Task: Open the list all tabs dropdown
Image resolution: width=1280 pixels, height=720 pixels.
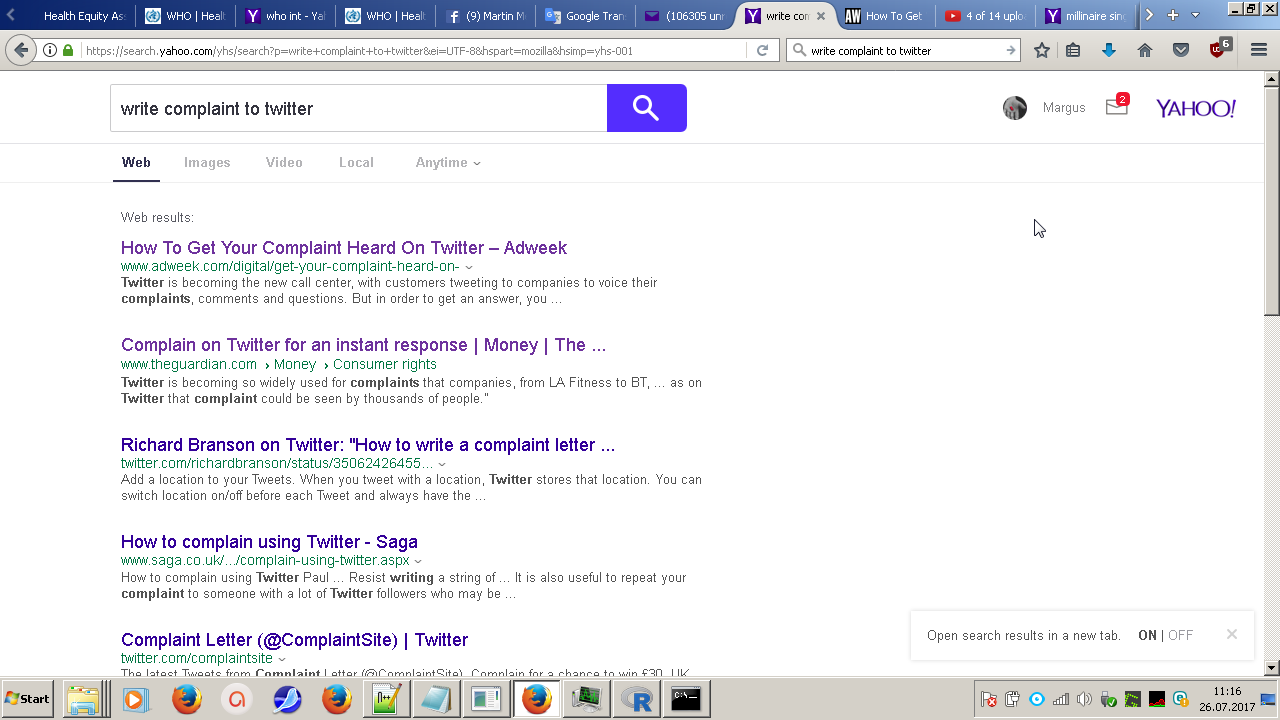Action: point(1195,15)
